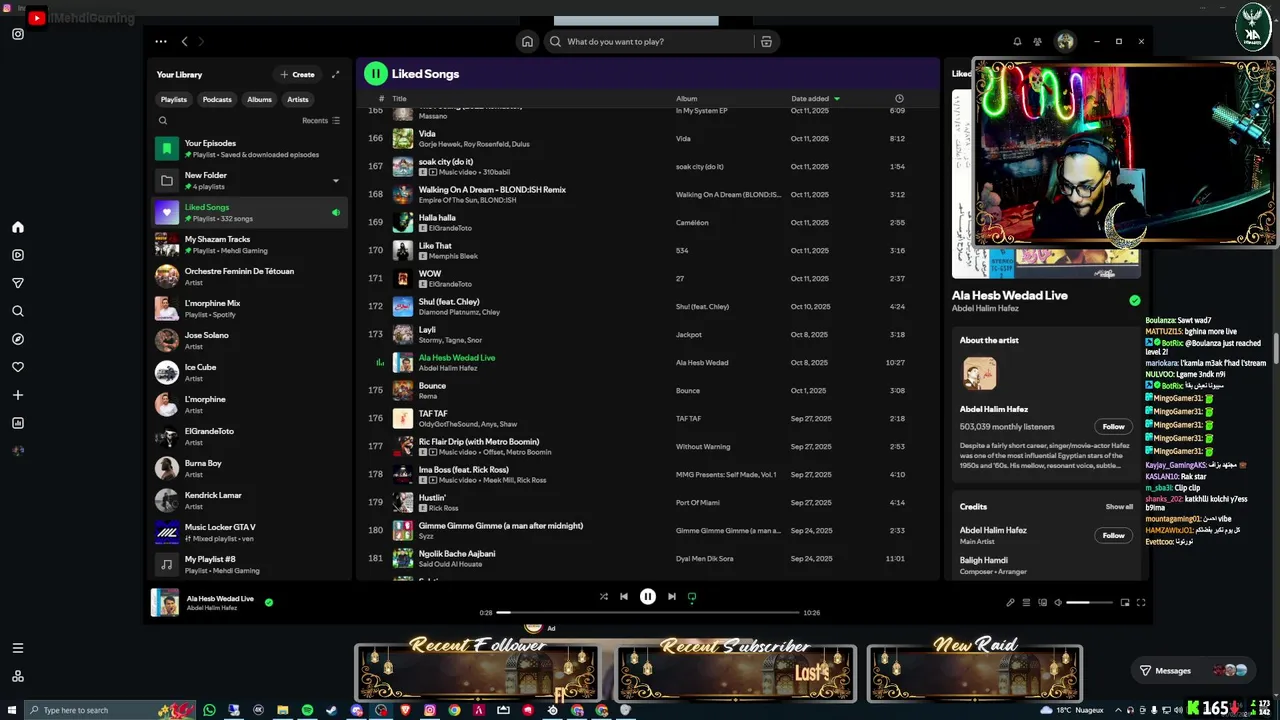Search within Your Library
1280x720 pixels.
(163, 121)
